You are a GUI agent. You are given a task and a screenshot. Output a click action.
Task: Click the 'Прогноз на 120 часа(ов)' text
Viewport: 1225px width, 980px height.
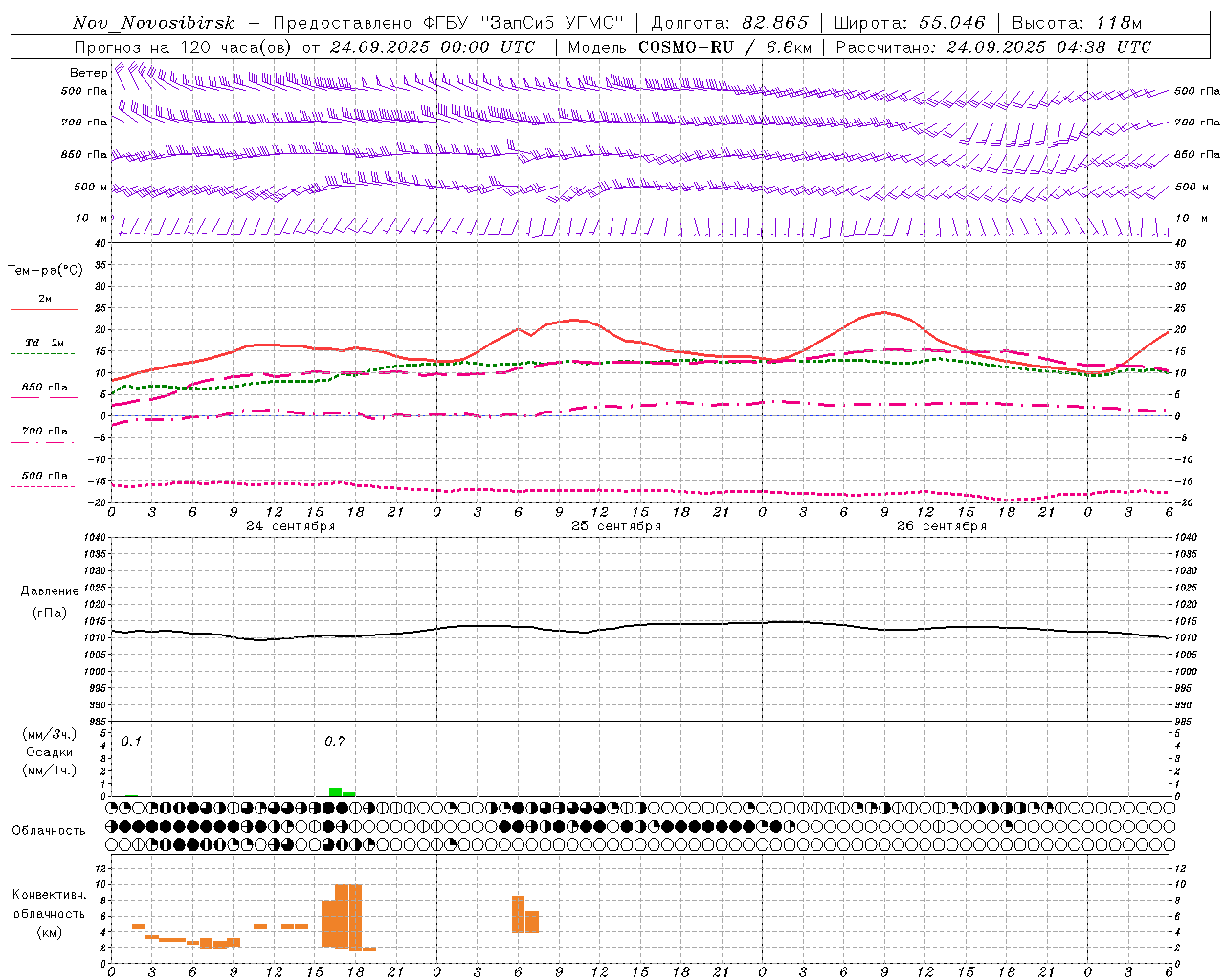183,47
